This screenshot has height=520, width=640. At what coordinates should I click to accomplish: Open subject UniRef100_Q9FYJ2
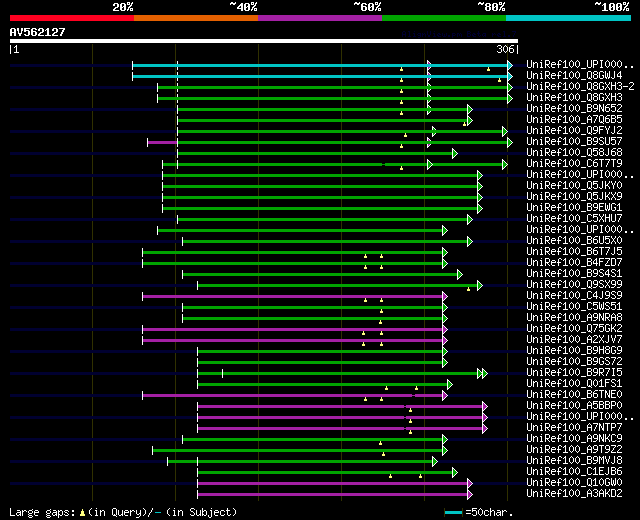574,130
